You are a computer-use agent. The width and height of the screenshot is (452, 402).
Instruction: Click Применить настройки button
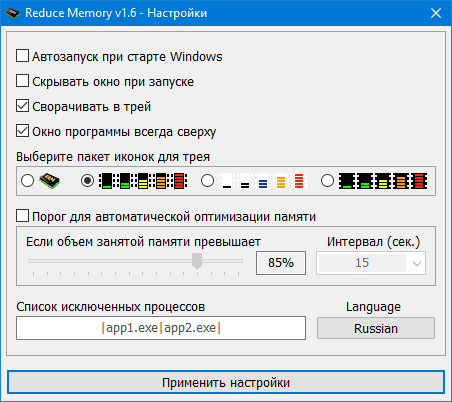[226, 382]
